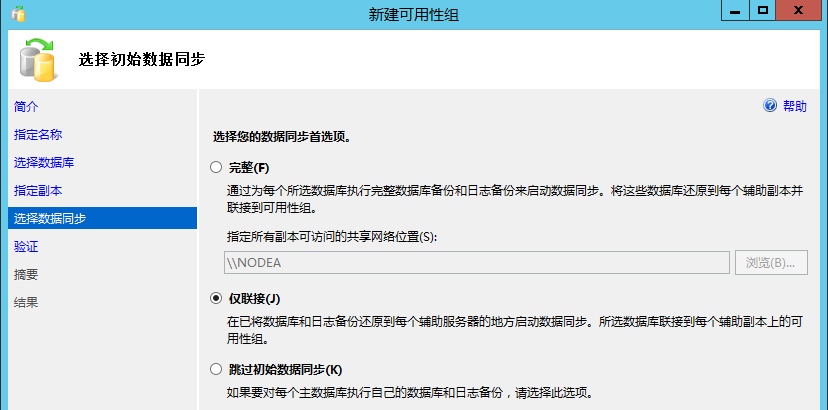Close the 新建可用性组 window

[x=799, y=11]
